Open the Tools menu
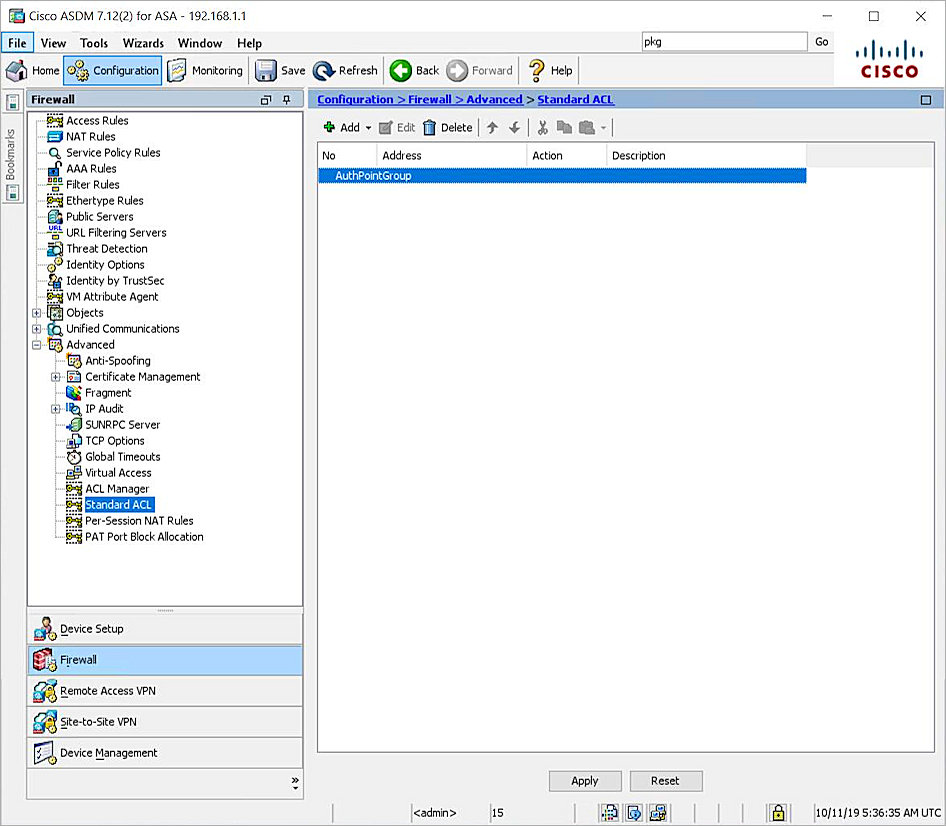The width and height of the screenshot is (946, 826). 93,43
